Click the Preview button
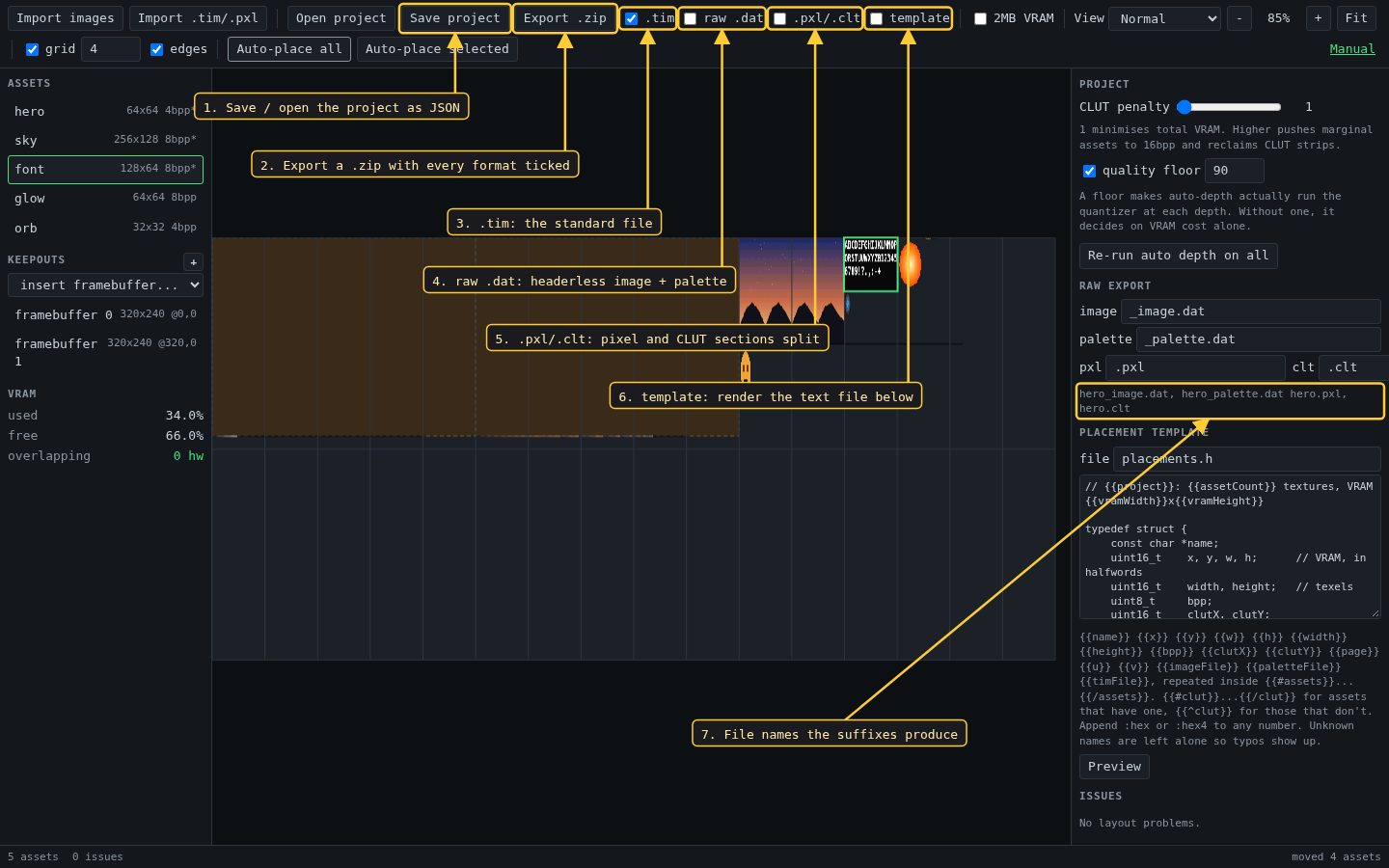1389x868 pixels. pyautogui.click(x=1114, y=767)
